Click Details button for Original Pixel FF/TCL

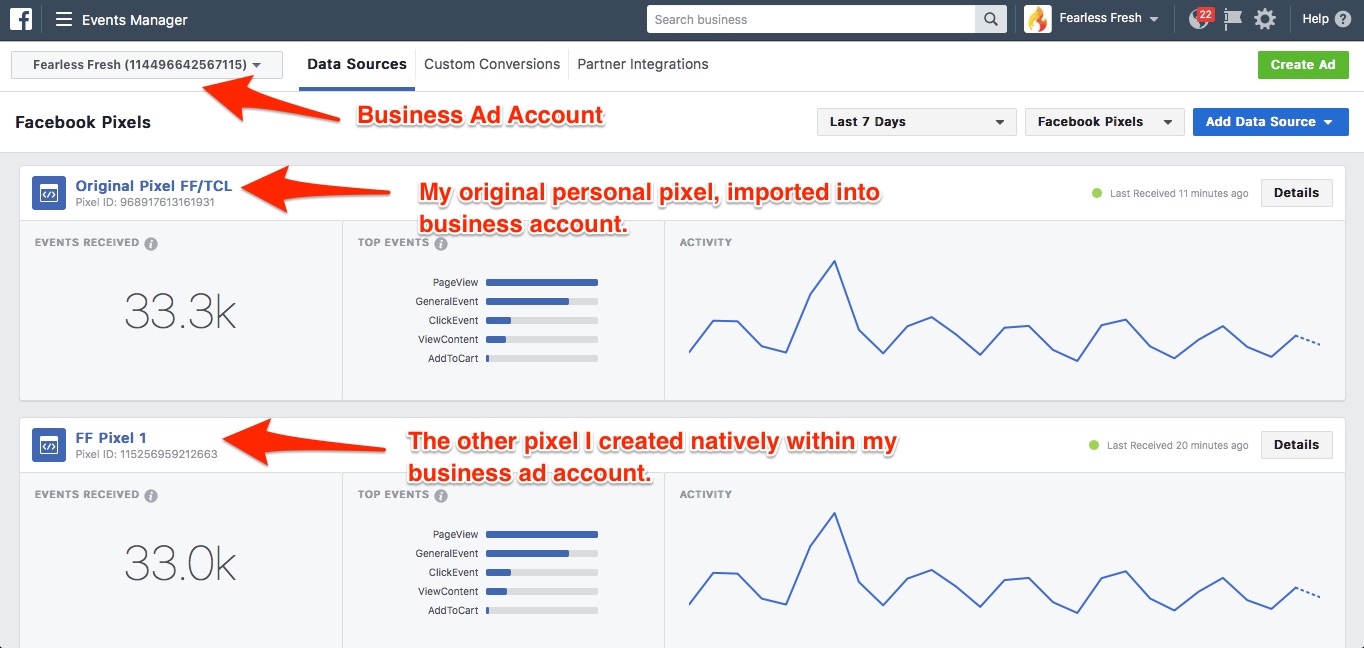[x=1296, y=193]
